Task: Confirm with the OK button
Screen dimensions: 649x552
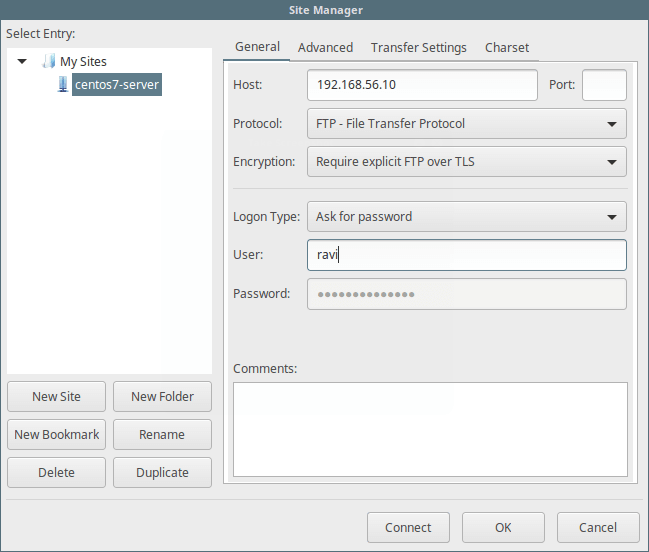Action: pos(503,527)
